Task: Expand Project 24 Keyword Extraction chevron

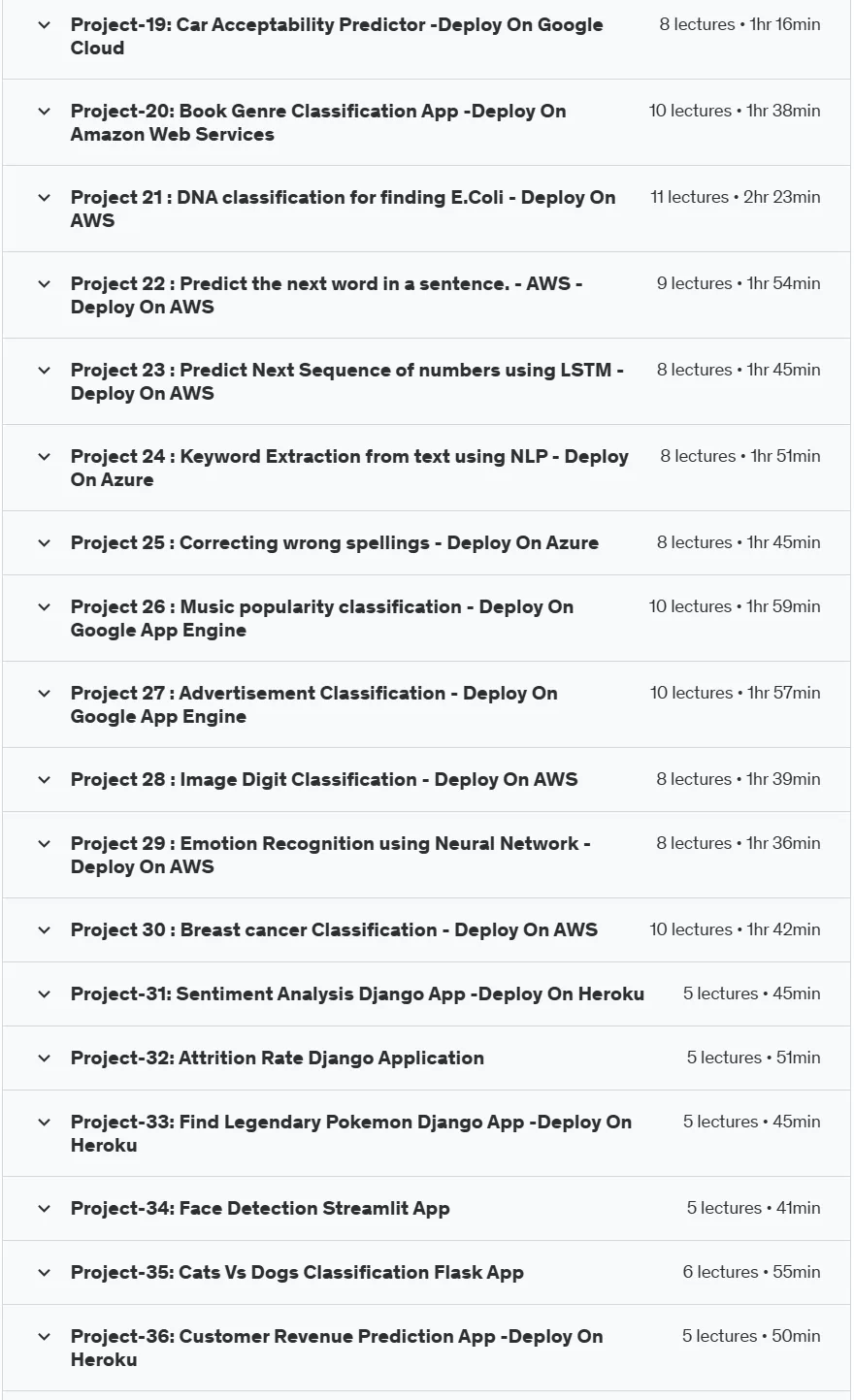Action: (x=44, y=457)
